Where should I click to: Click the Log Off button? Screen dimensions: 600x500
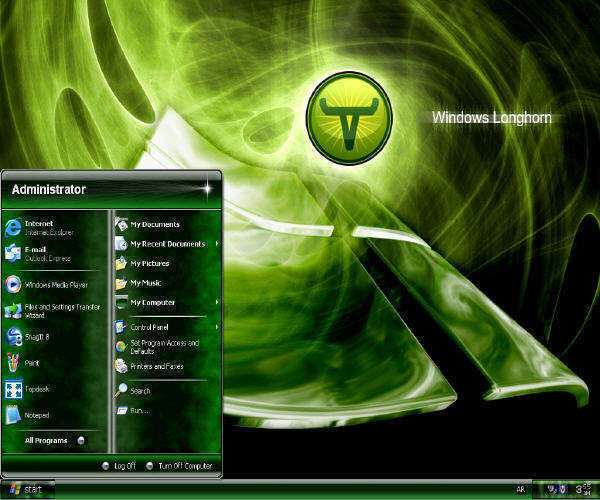click(119, 466)
